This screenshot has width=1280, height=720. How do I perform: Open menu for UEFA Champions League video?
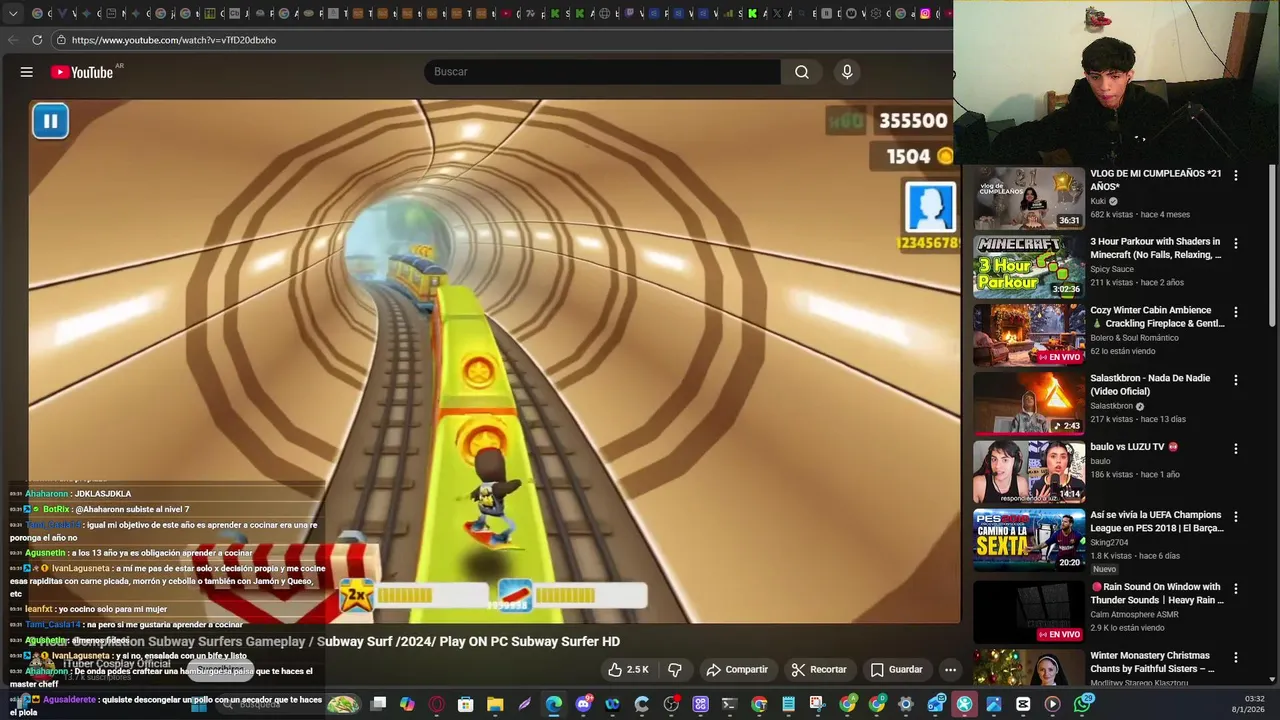(1236, 517)
